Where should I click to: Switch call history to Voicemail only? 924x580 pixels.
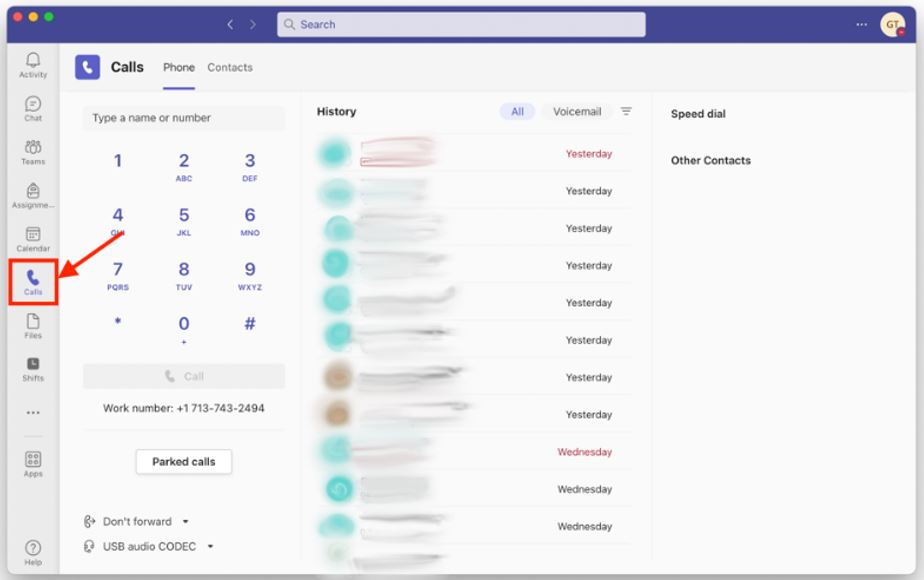point(576,111)
